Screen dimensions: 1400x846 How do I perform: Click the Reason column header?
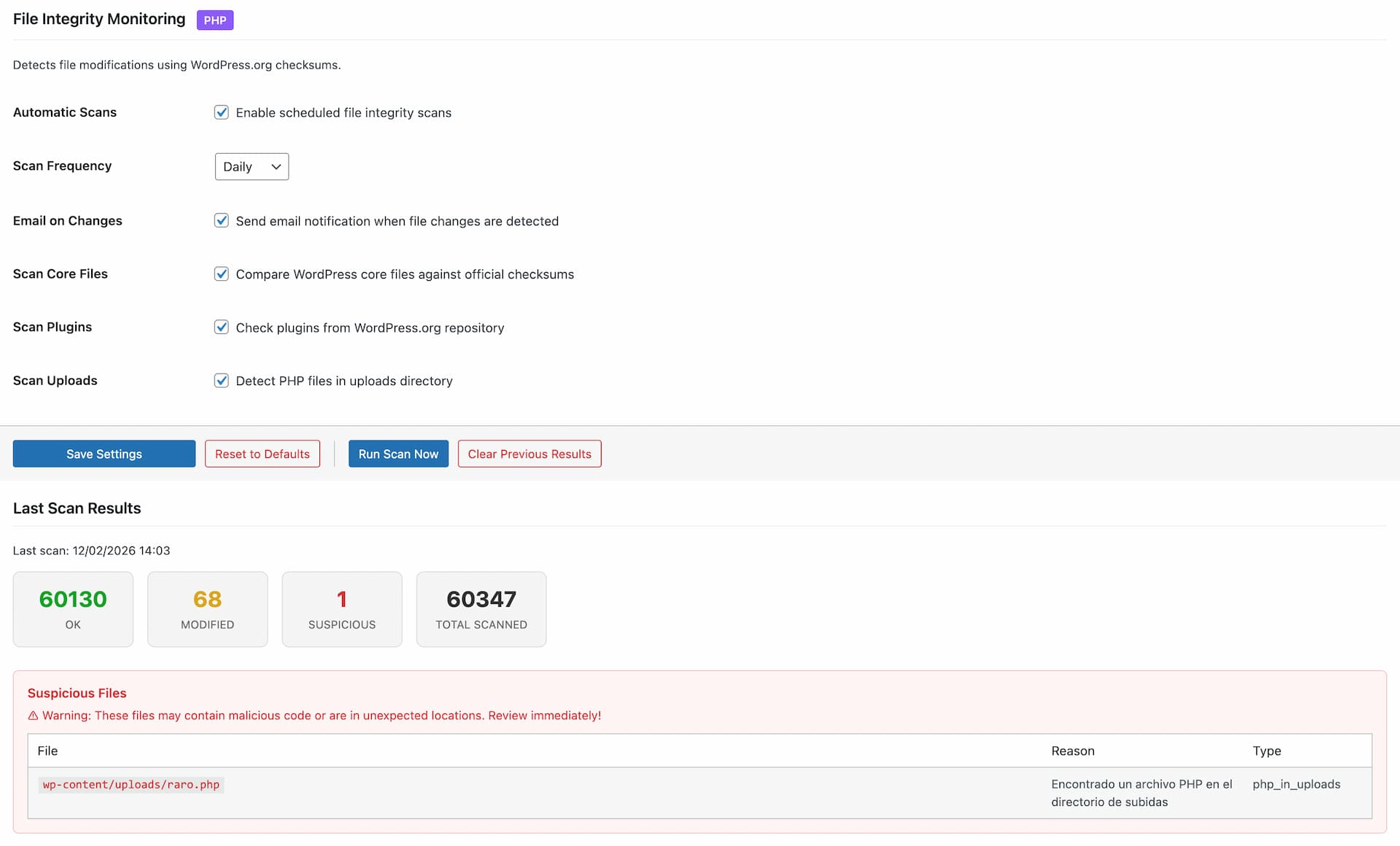point(1073,751)
